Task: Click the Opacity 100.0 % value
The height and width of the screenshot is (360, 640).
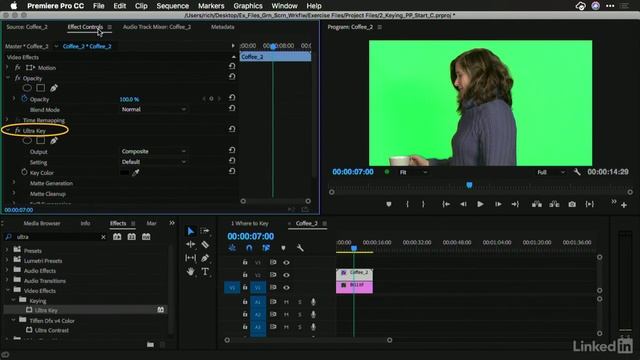Action: click(129, 99)
